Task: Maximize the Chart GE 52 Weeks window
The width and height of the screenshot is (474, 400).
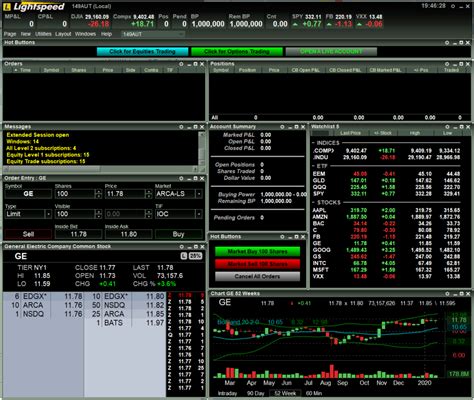Action: [461, 294]
